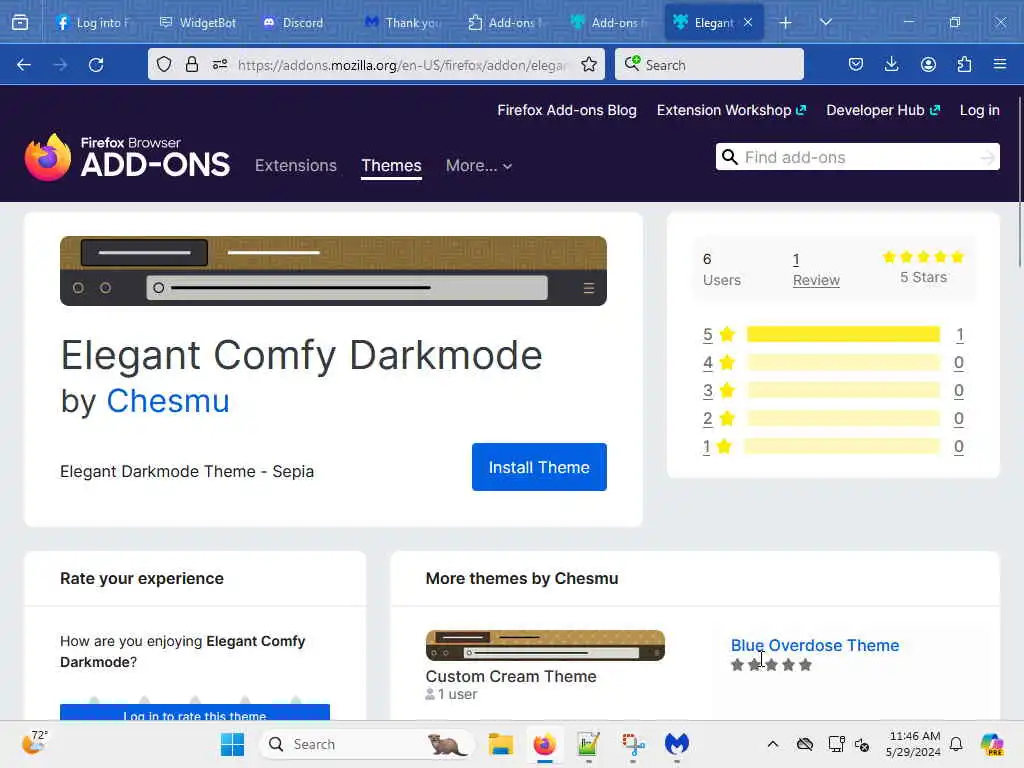Close the Elegant tab
The image size is (1024, 768).
tap(748, 22)
